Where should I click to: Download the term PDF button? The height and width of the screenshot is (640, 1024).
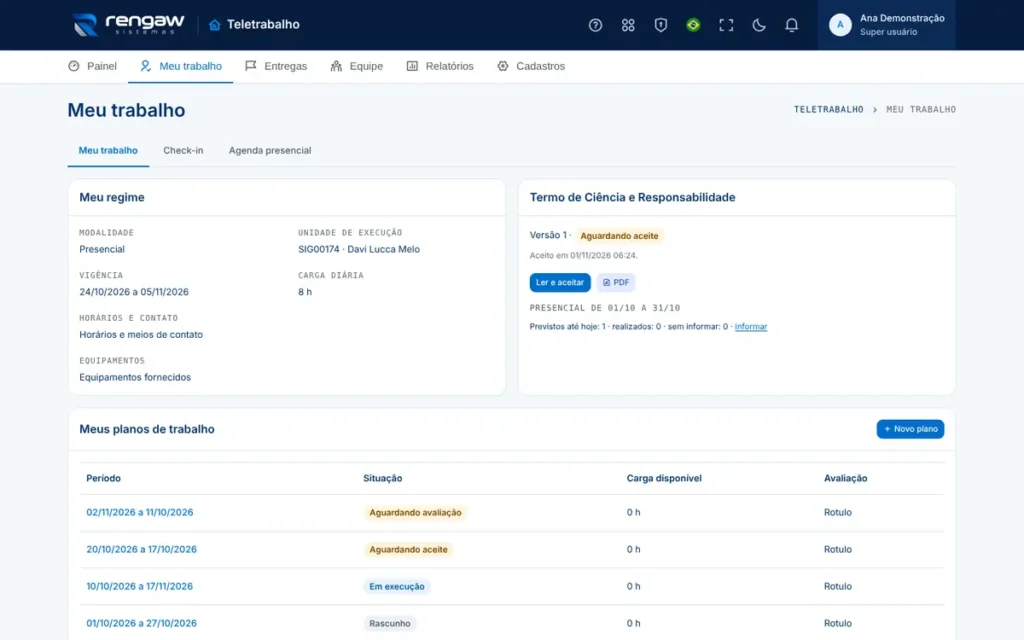(615, 282)
